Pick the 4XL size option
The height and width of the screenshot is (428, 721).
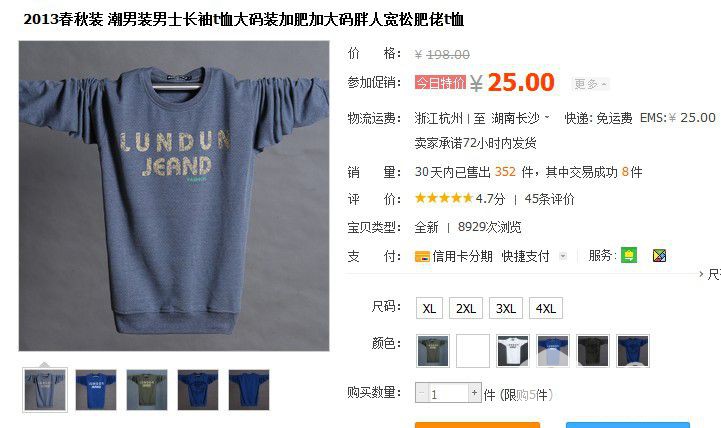tap(546, 308)
